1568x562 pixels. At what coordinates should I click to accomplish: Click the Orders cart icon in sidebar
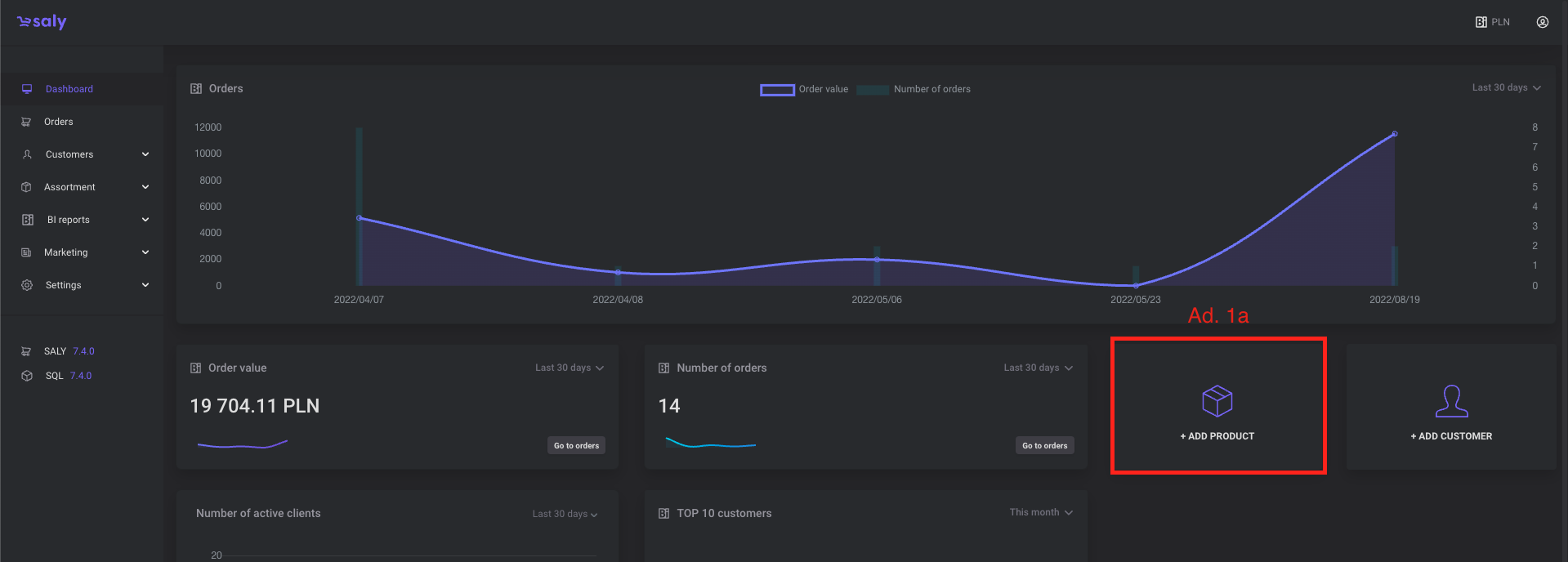click(x=26, y=122)
